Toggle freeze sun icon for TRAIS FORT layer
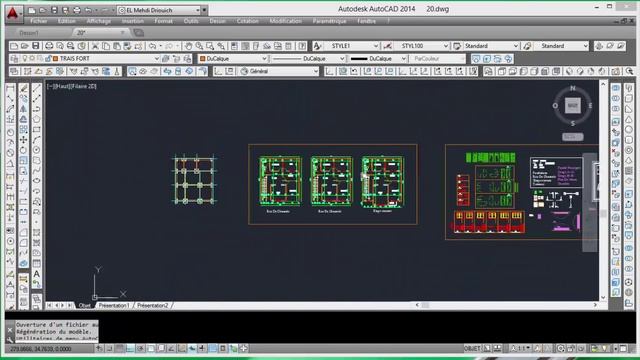This screenshot has width=640, height=360. tap(32, 59)
